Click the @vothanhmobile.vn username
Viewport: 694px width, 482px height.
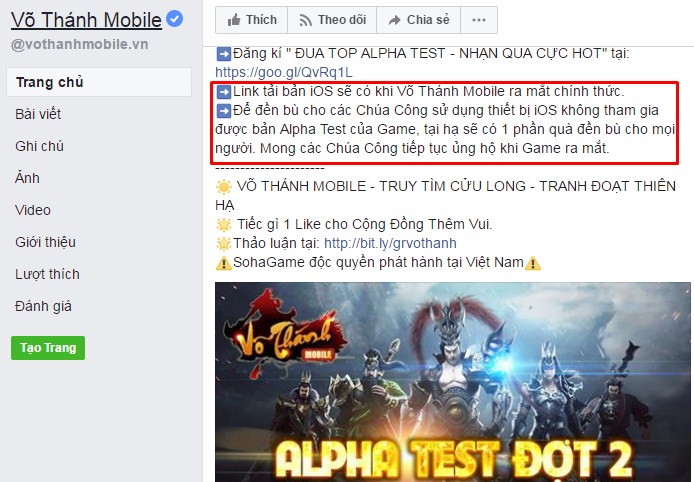pyautogui.click(x=79, y=44)
